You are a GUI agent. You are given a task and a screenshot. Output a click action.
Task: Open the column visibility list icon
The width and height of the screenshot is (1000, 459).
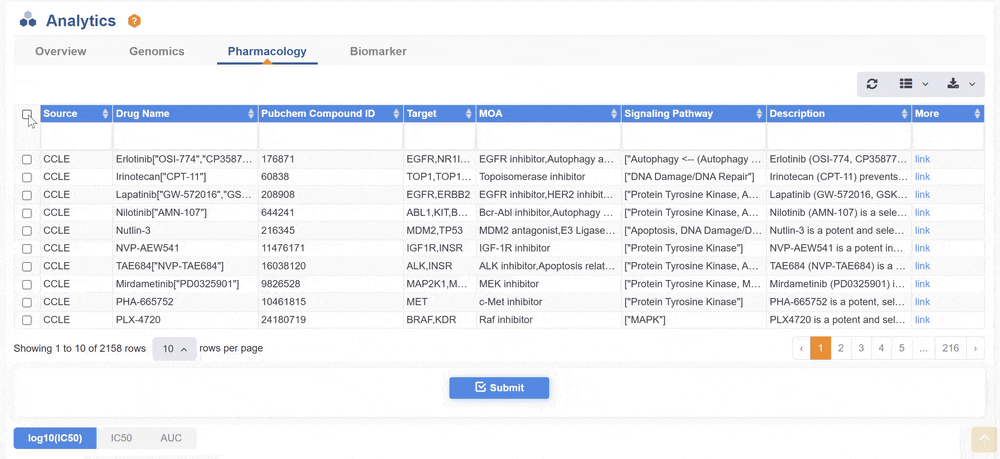pyautogui.click(x=913, y=84)
